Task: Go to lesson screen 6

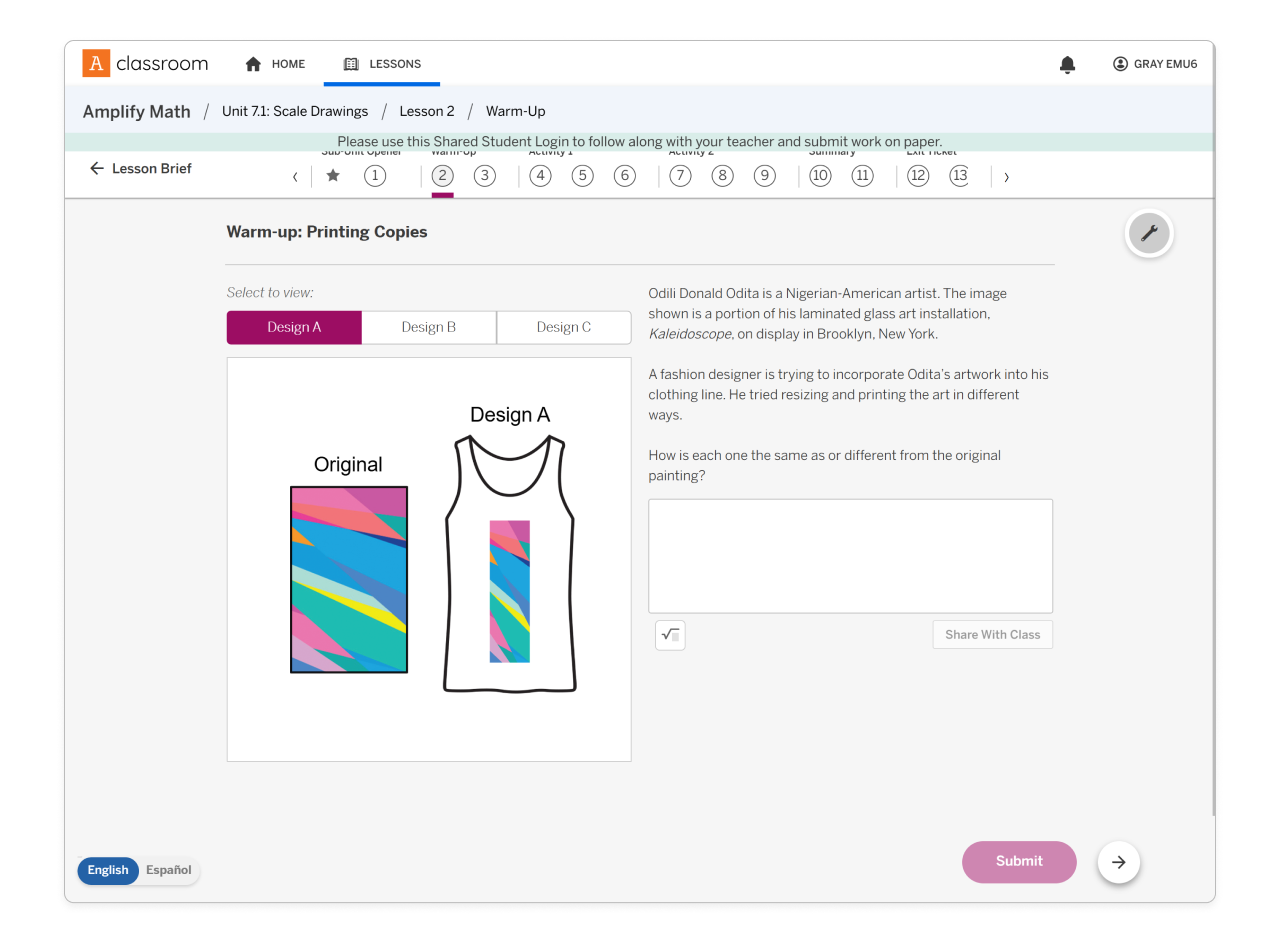Action: tap(624, 176)
